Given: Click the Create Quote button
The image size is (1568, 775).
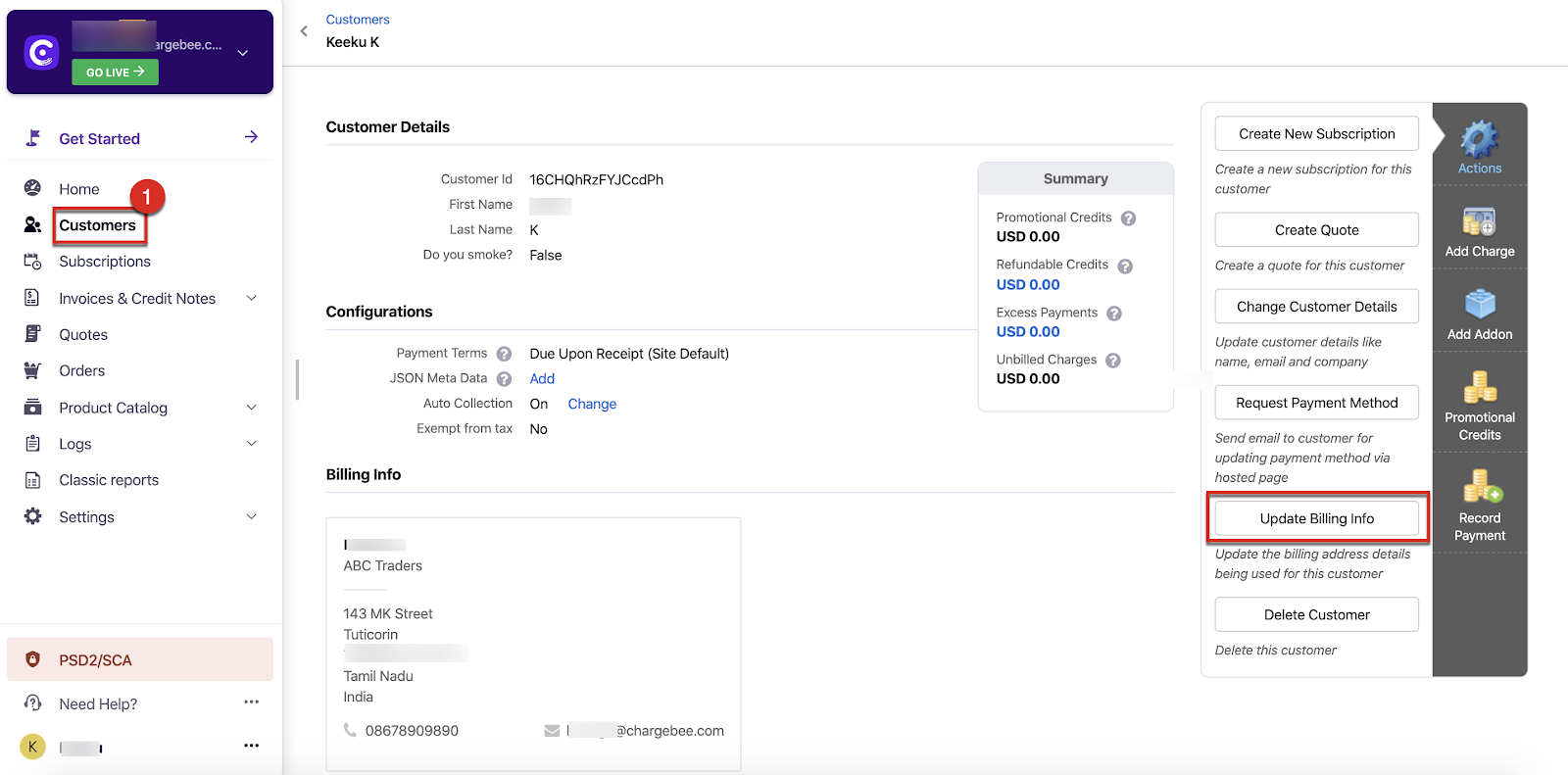Looking at the screenshot, I should (x=1316, y=230).
